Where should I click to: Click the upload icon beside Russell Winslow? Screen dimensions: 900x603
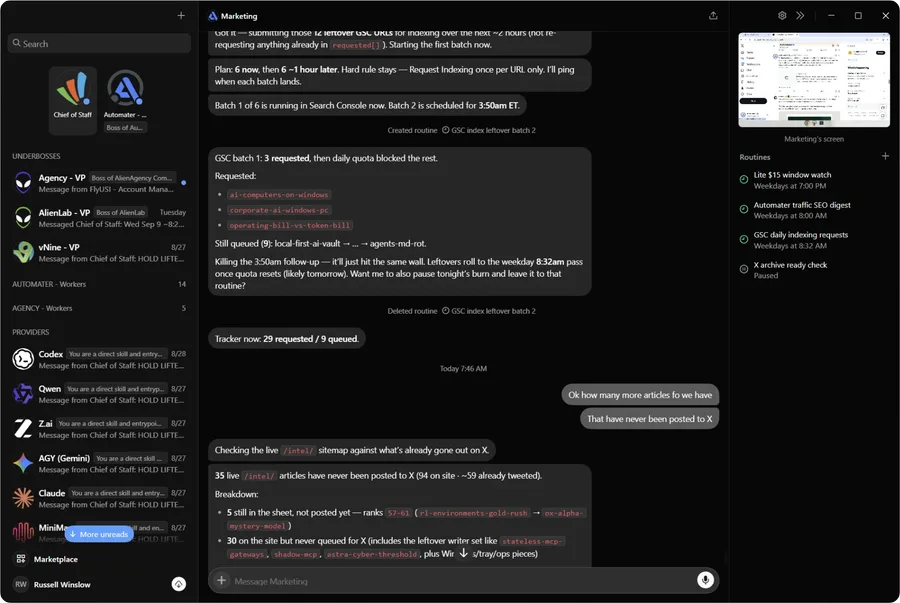[x=179, y=584]
